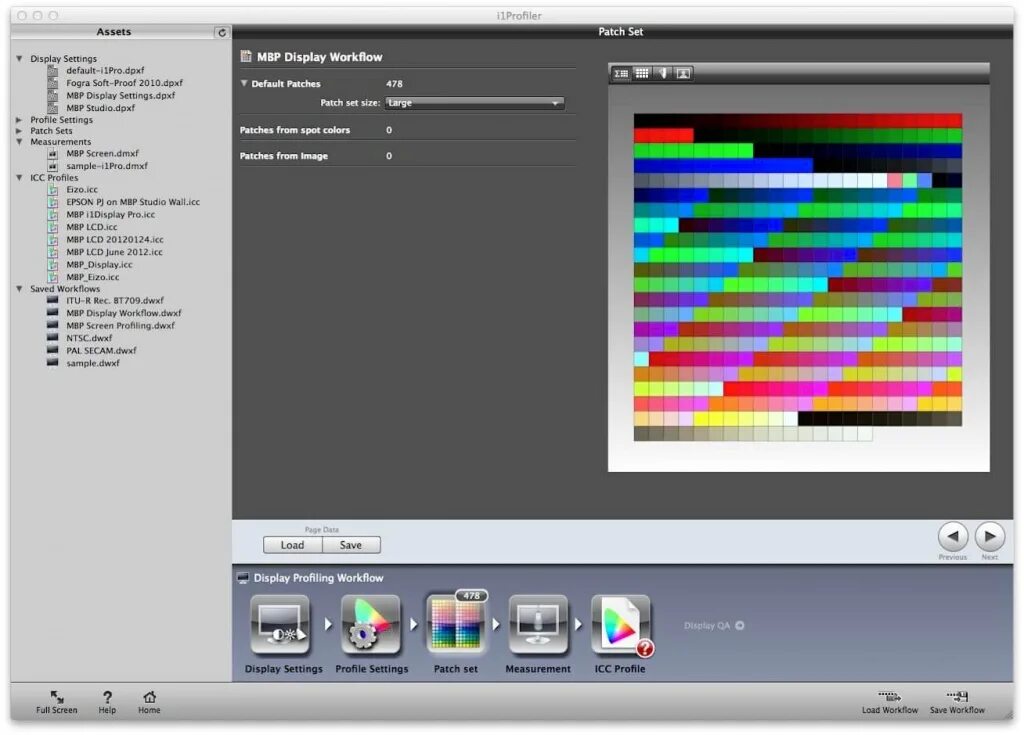Select MBP_Eizo.icc profile
The width and height of the screenshot is (1024, 735).
[92, 277]
